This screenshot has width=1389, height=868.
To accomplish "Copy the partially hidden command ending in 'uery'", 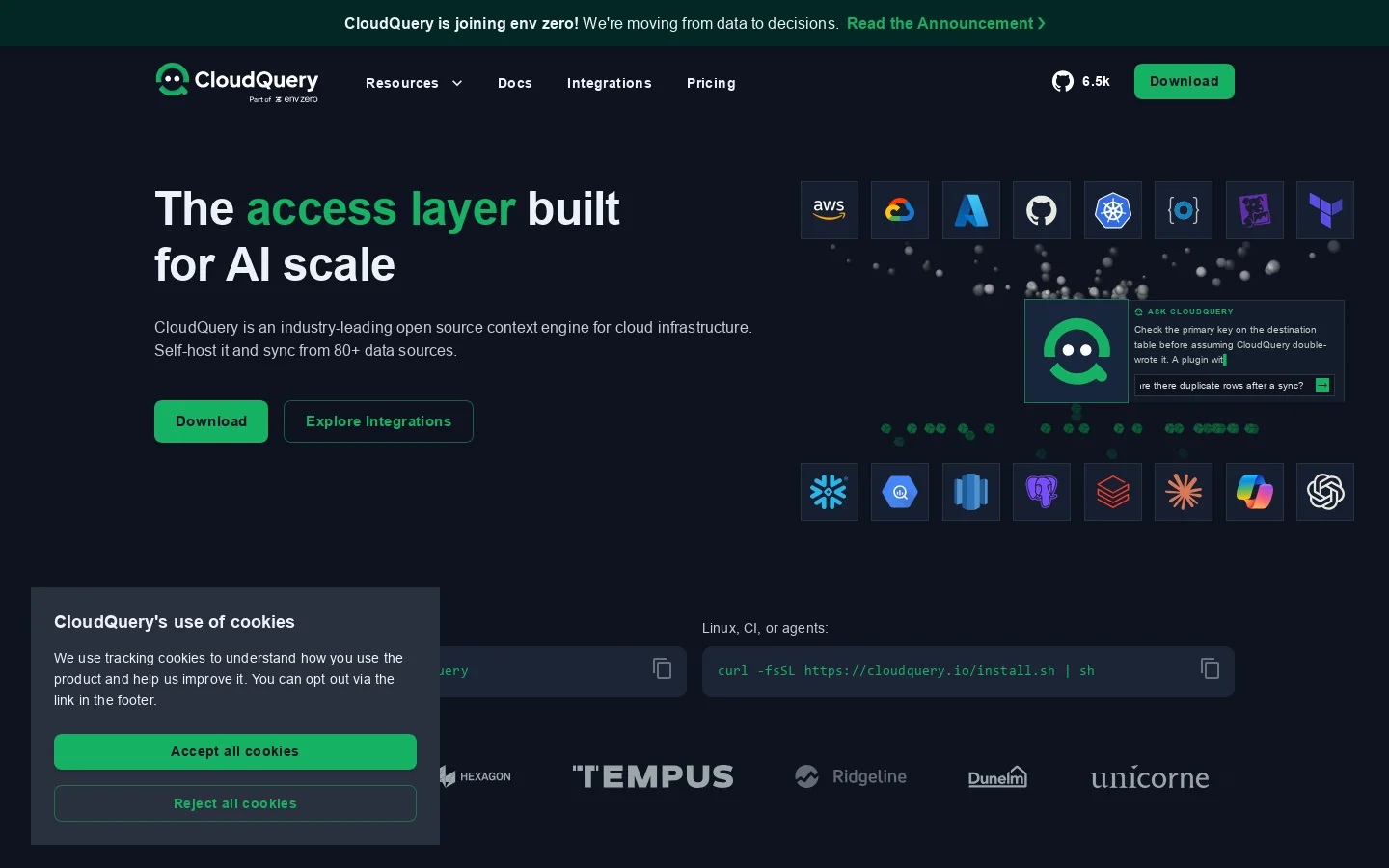I will (x=662, y=668).
